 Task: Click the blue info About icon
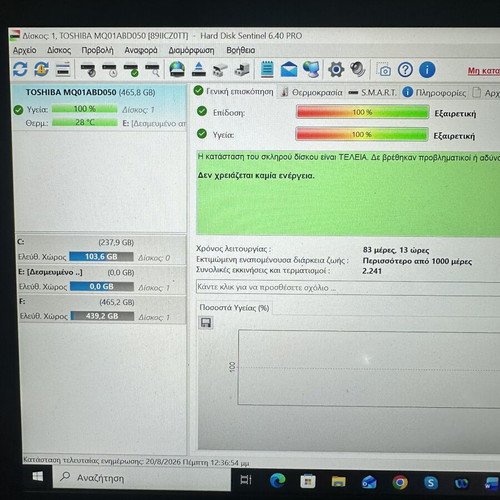point(427,70)
